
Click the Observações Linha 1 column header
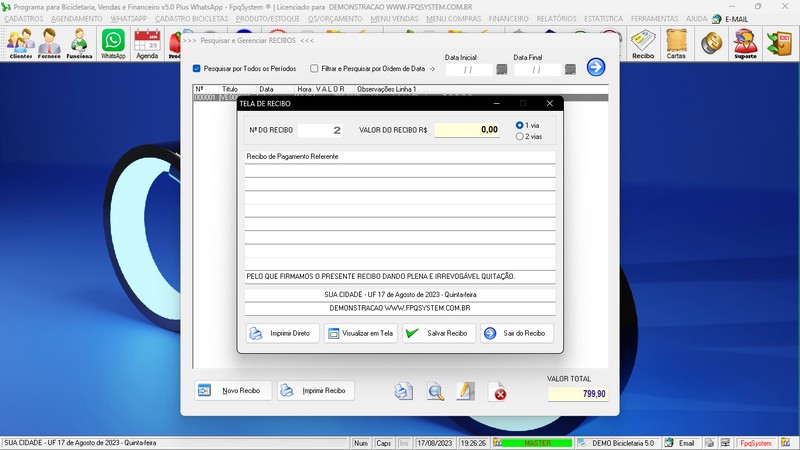pyautogui.click(x=387, y=89)
